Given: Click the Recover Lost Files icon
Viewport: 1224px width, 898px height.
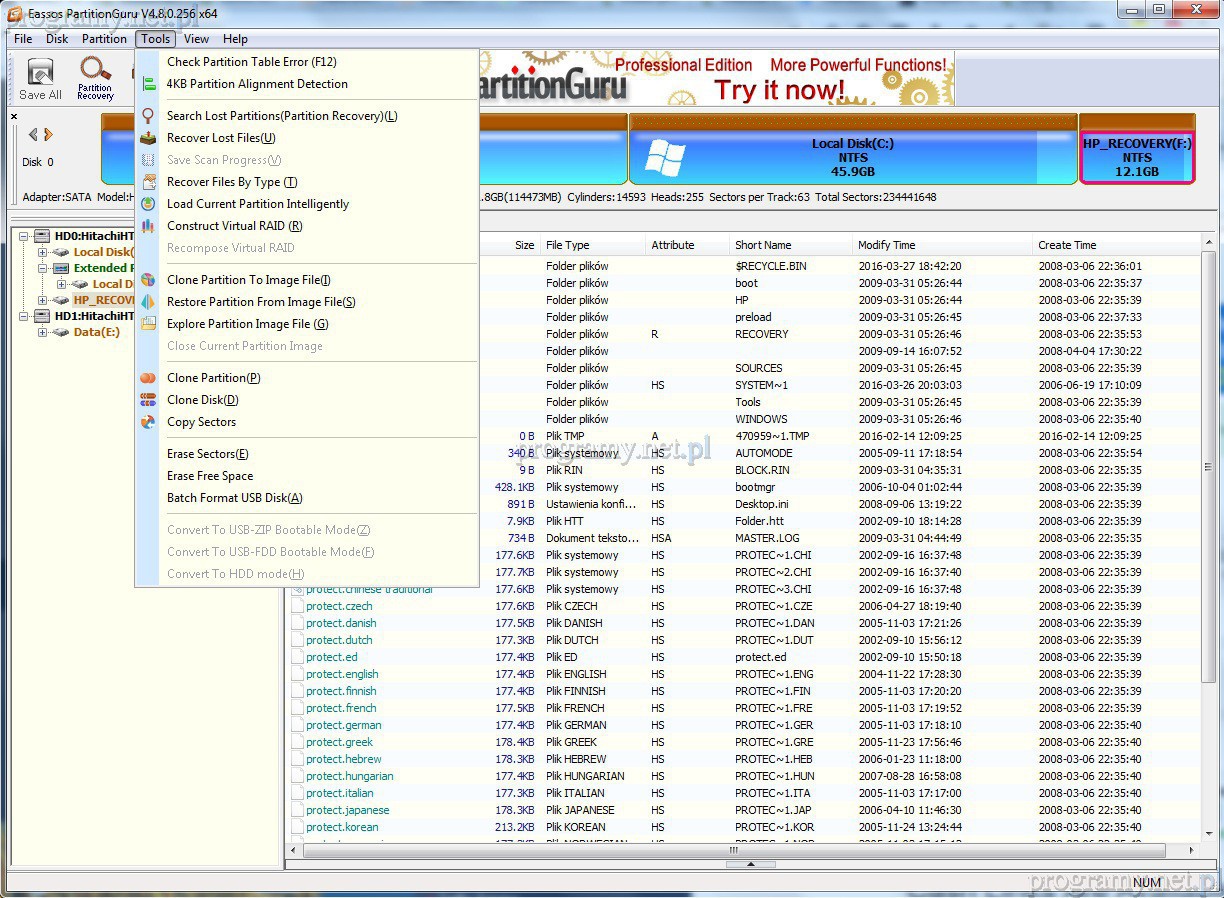Looking at the screenshot, I should pos(148,138).
